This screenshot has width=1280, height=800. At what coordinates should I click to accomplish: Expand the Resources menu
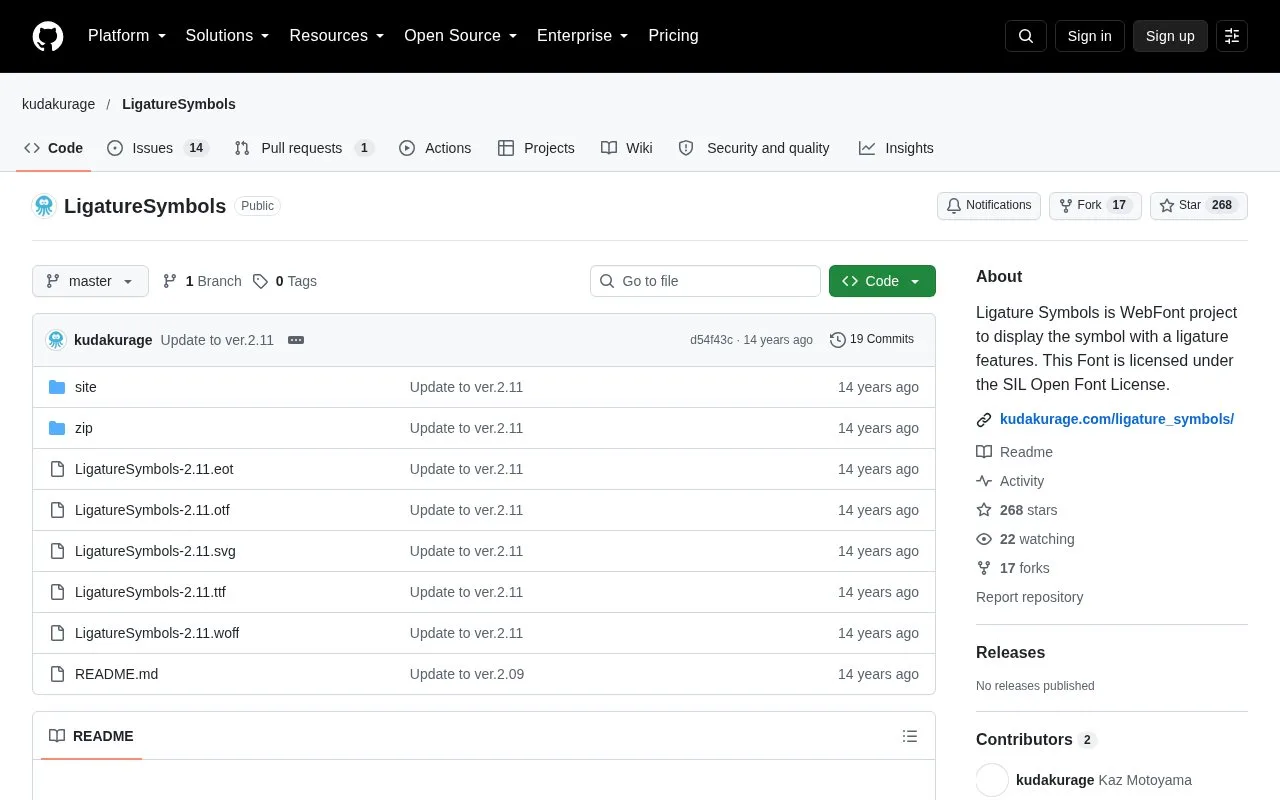(x=337, y=36)
